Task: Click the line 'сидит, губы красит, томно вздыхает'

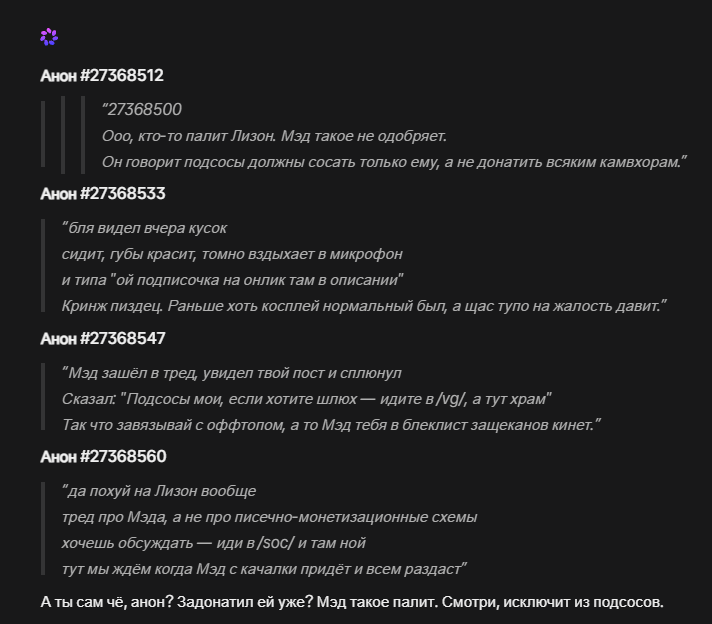Action: pyautogui.click(x=232, y=254)
